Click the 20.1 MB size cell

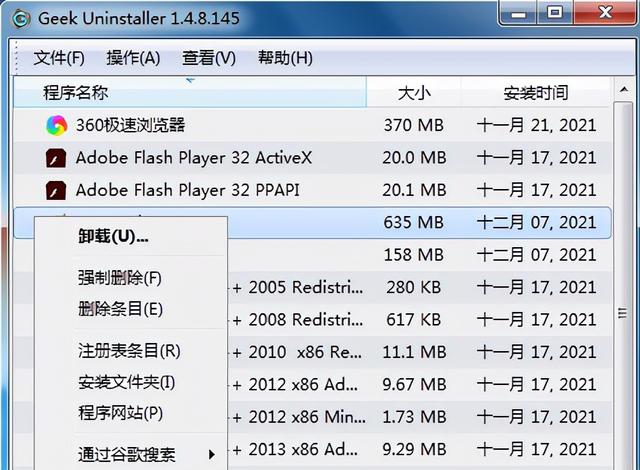414,191
